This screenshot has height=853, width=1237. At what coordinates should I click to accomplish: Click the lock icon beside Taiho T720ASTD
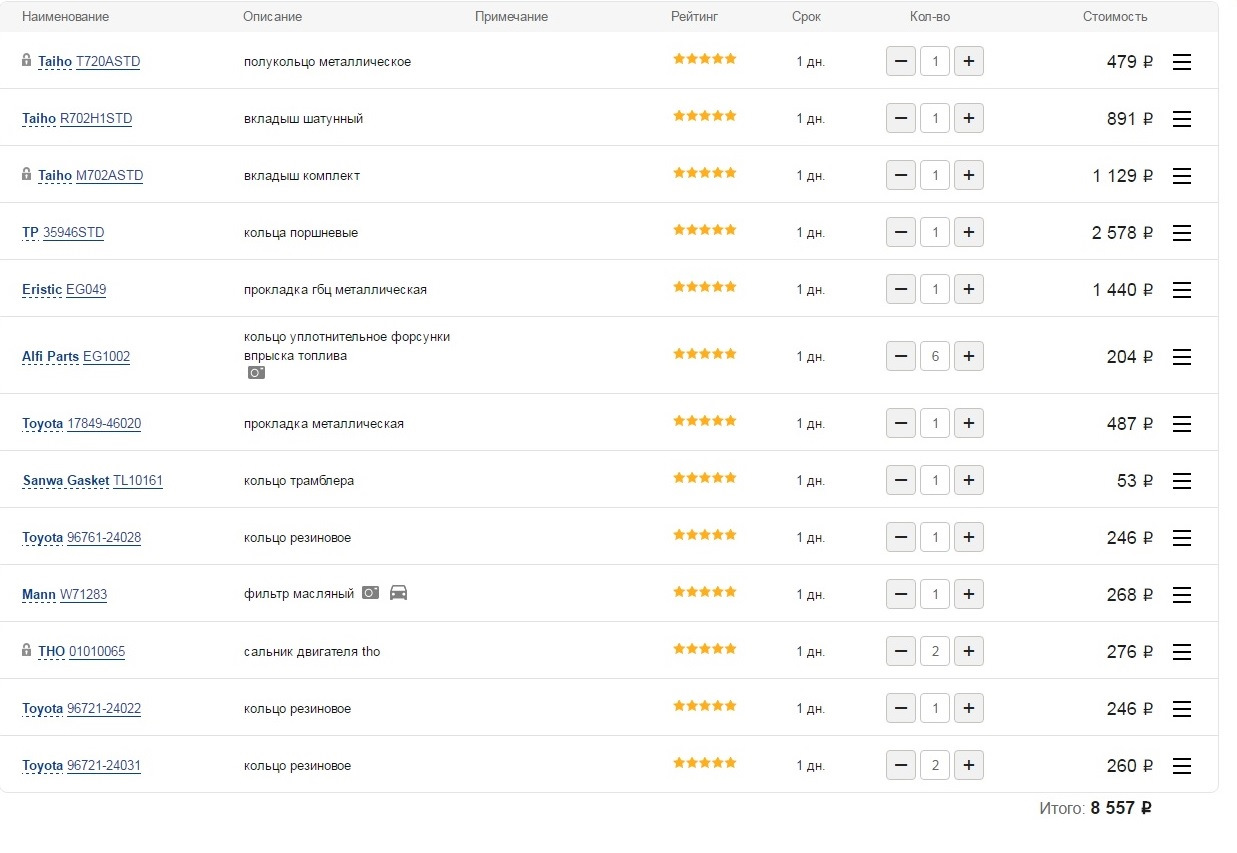[27, 60]
